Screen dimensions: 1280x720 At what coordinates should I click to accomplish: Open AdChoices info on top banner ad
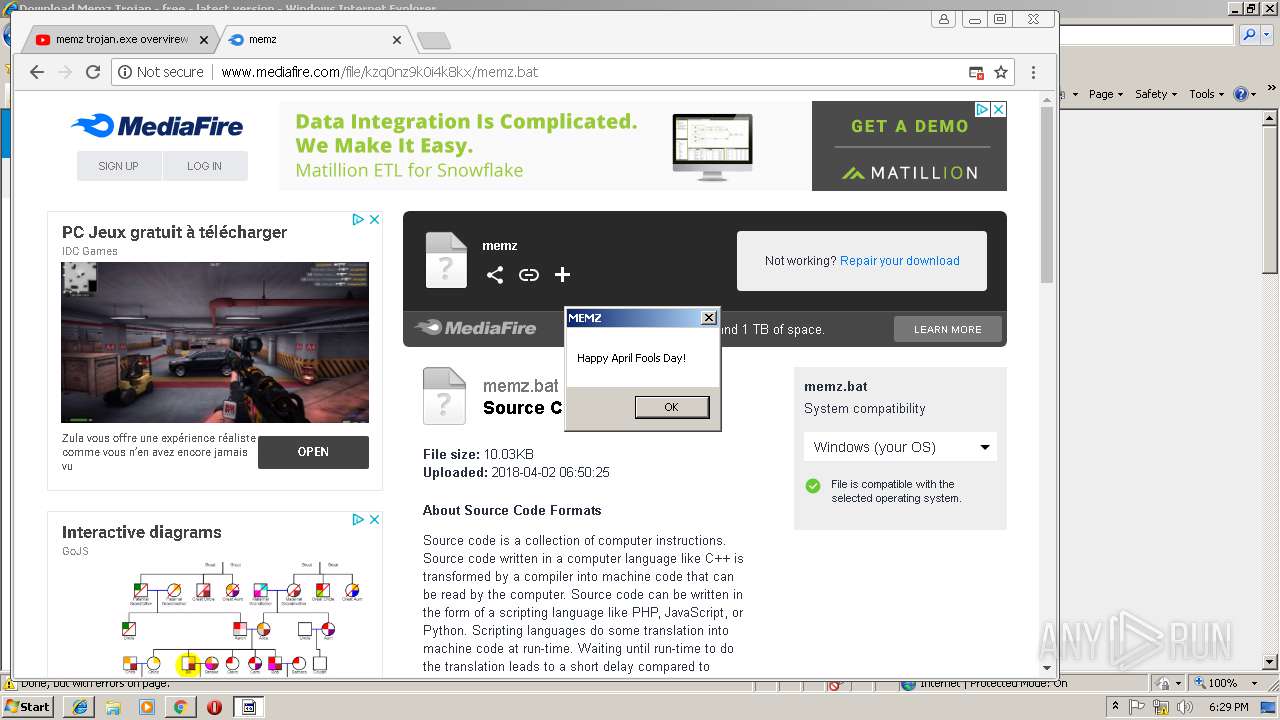[982, 109]
